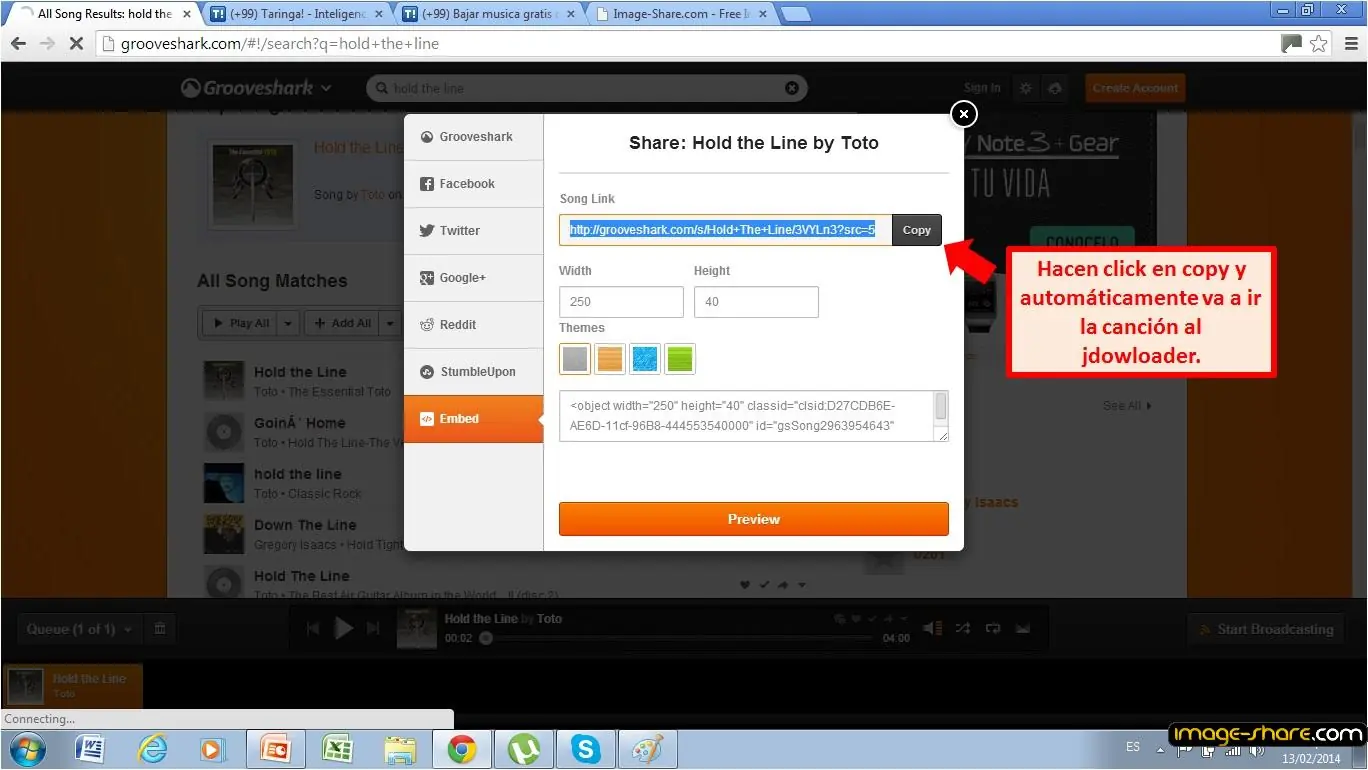The image size is (1368, 770).
Task: Open Microsoft Word from the taskbar
Action: point(91,748)
